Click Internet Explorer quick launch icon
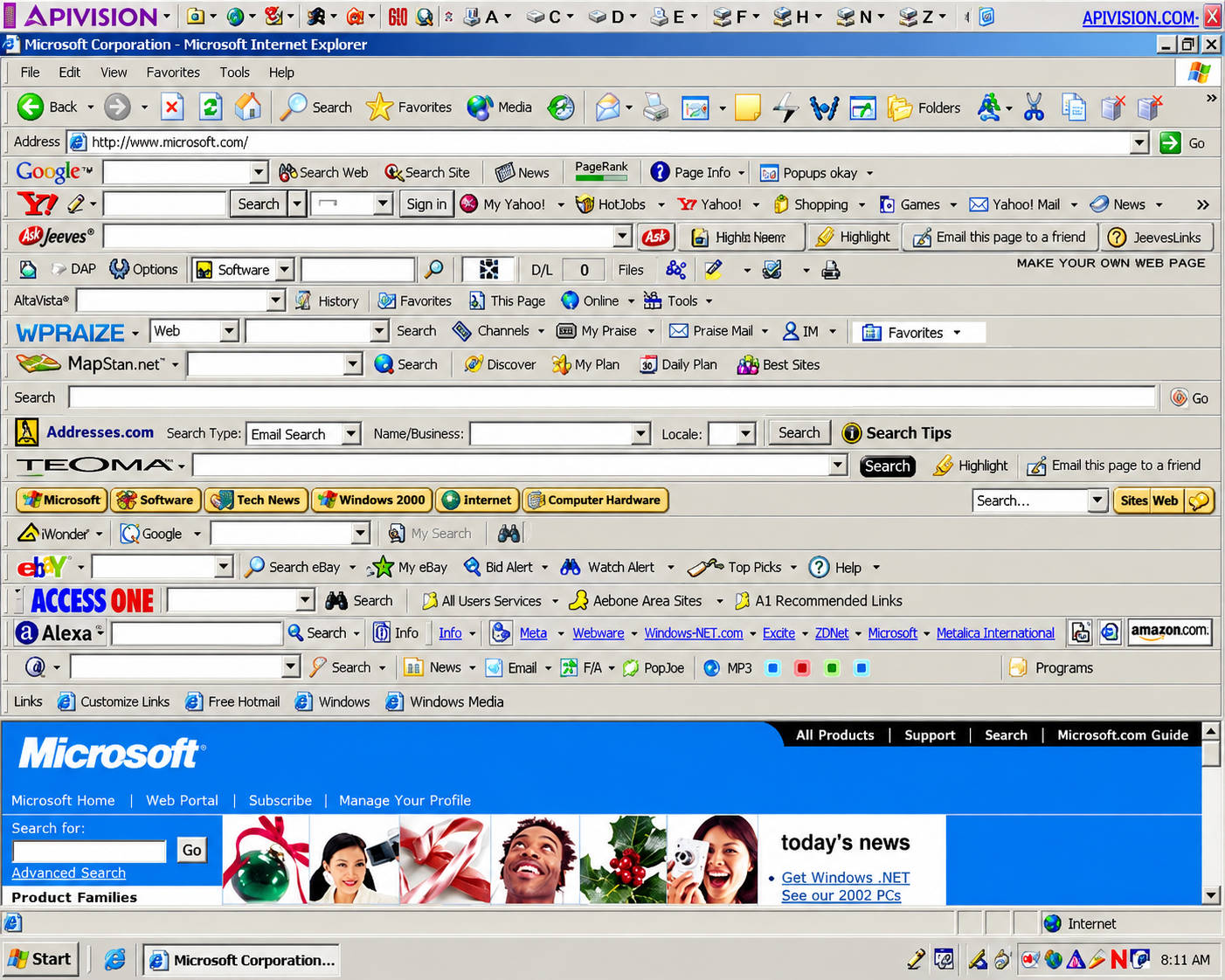 (x=114, y=960)
